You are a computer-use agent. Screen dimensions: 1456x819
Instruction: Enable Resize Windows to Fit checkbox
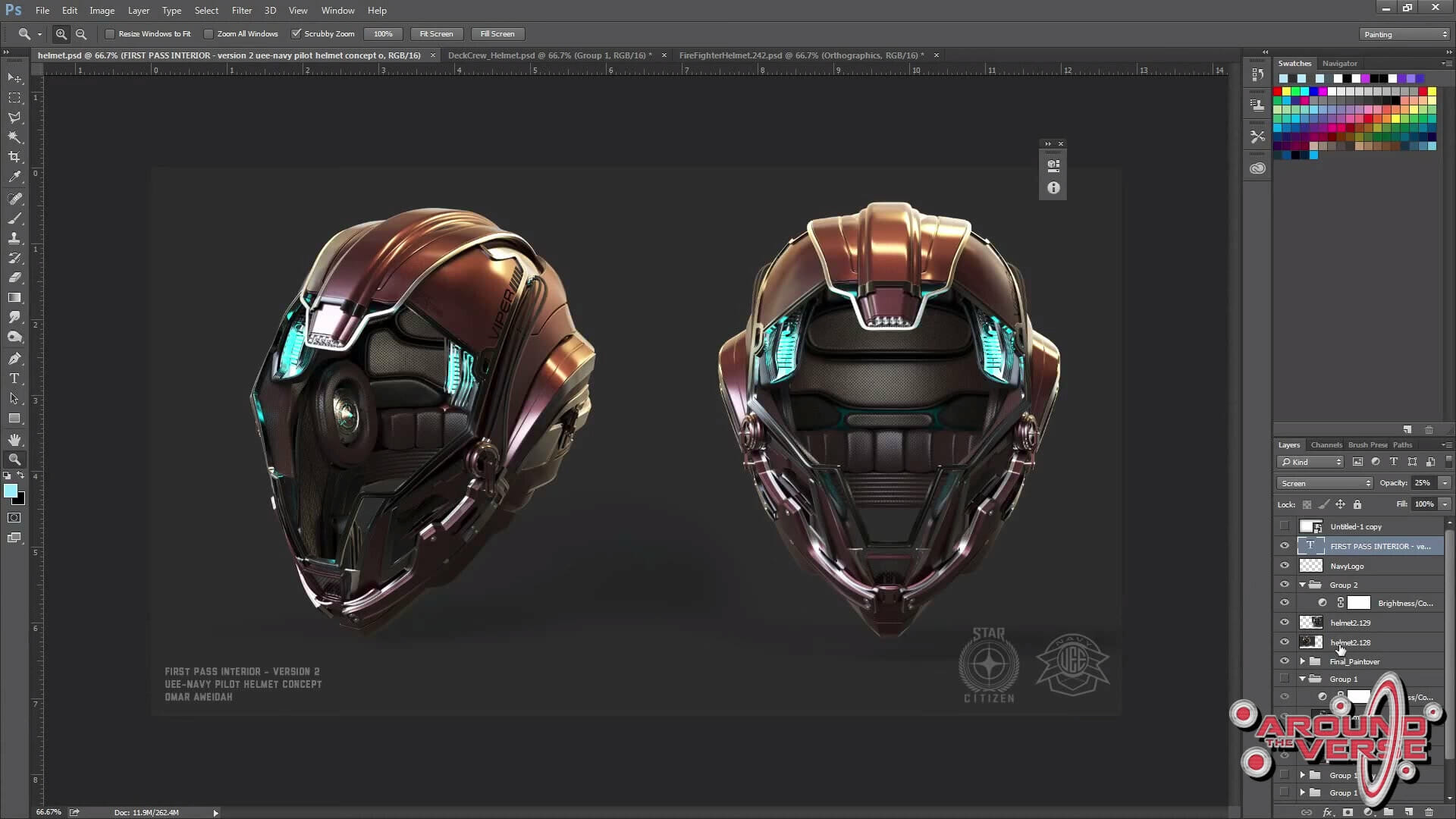tap(110, 34)
